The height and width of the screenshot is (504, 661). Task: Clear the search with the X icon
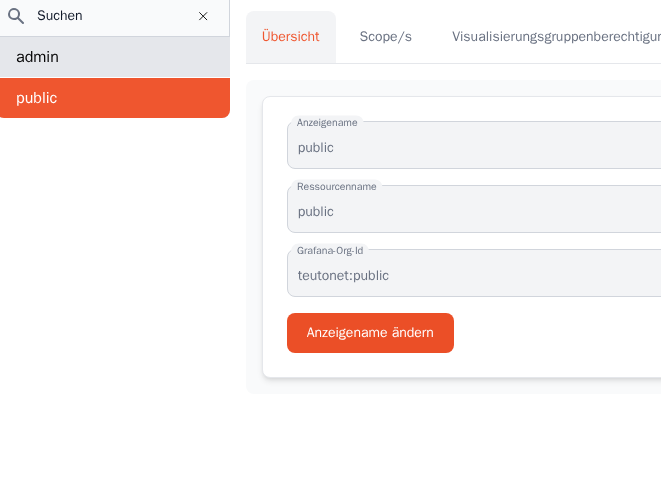point(203,16)
